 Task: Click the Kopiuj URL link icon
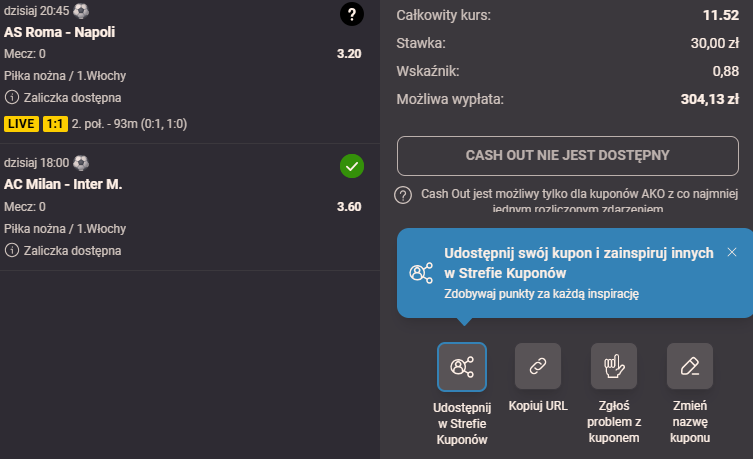(x=538, y=366)
